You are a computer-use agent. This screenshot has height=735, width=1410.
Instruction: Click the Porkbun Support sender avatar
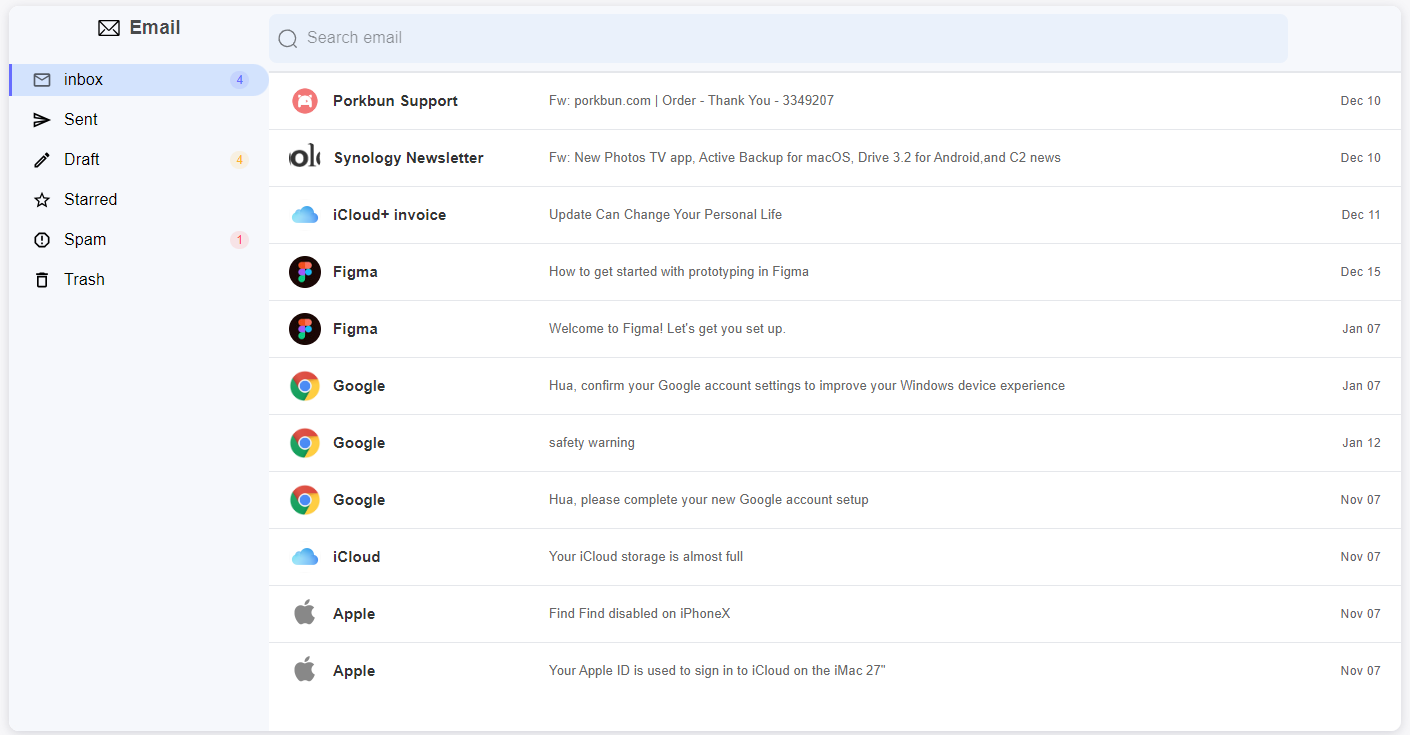(305, 100)
